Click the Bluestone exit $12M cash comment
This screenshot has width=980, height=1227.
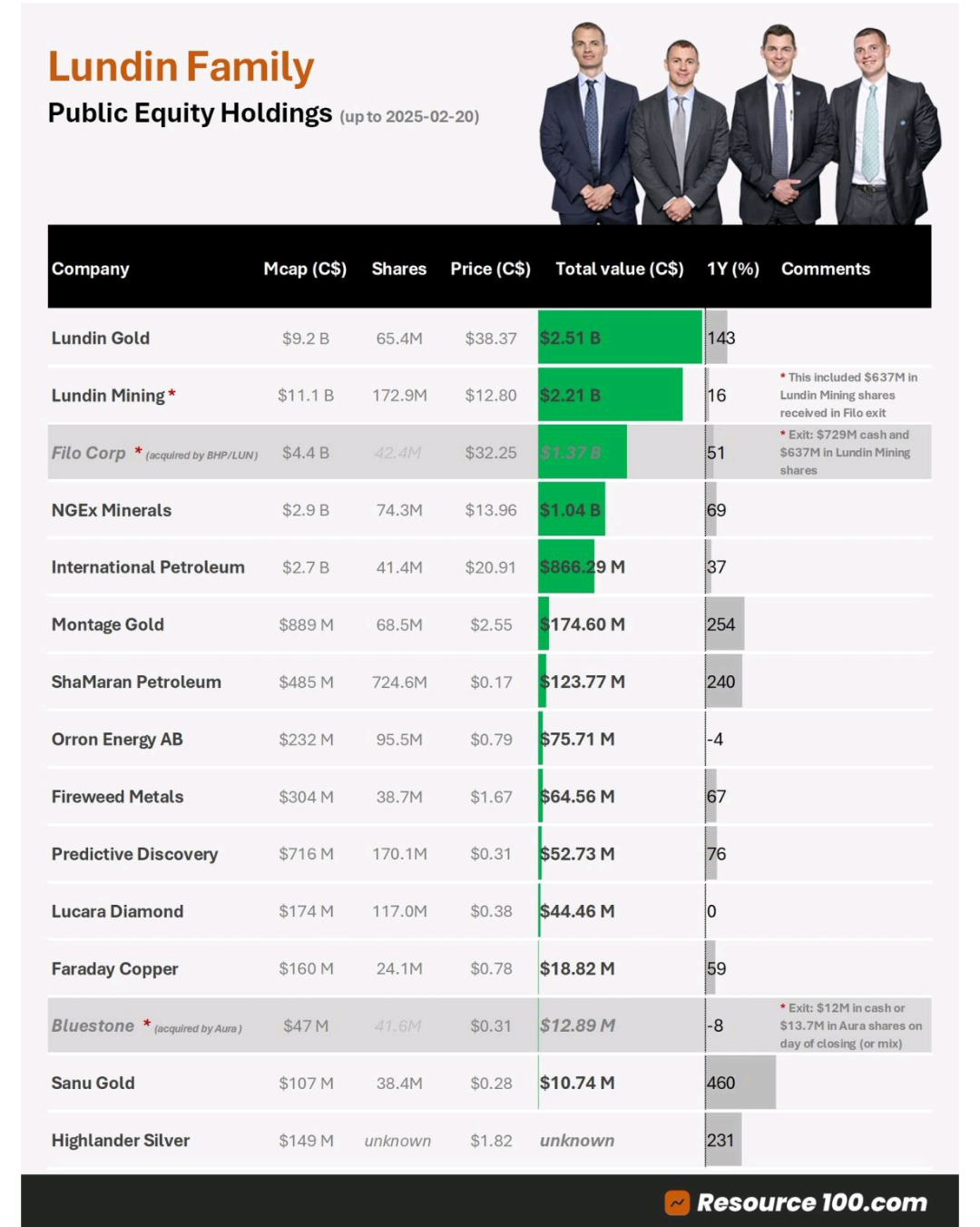850,1026
